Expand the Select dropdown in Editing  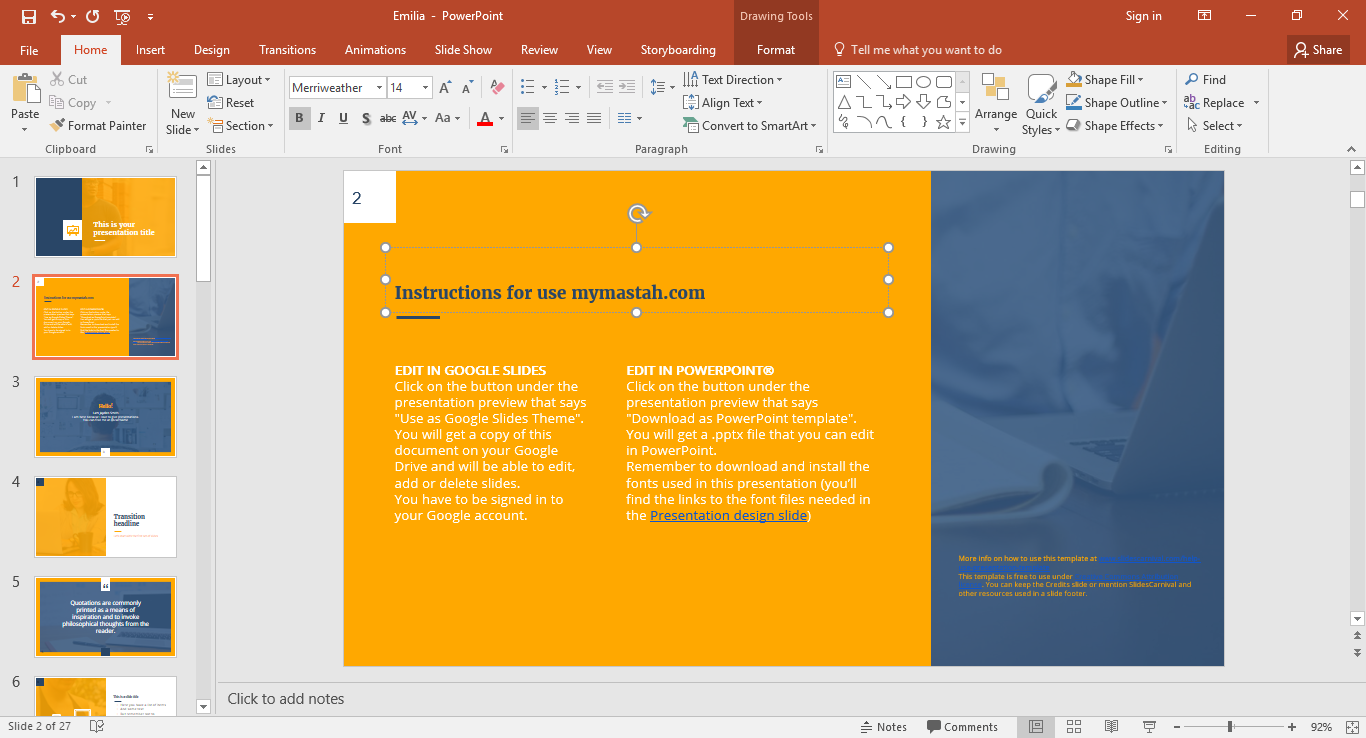[x=1215, y=126]
